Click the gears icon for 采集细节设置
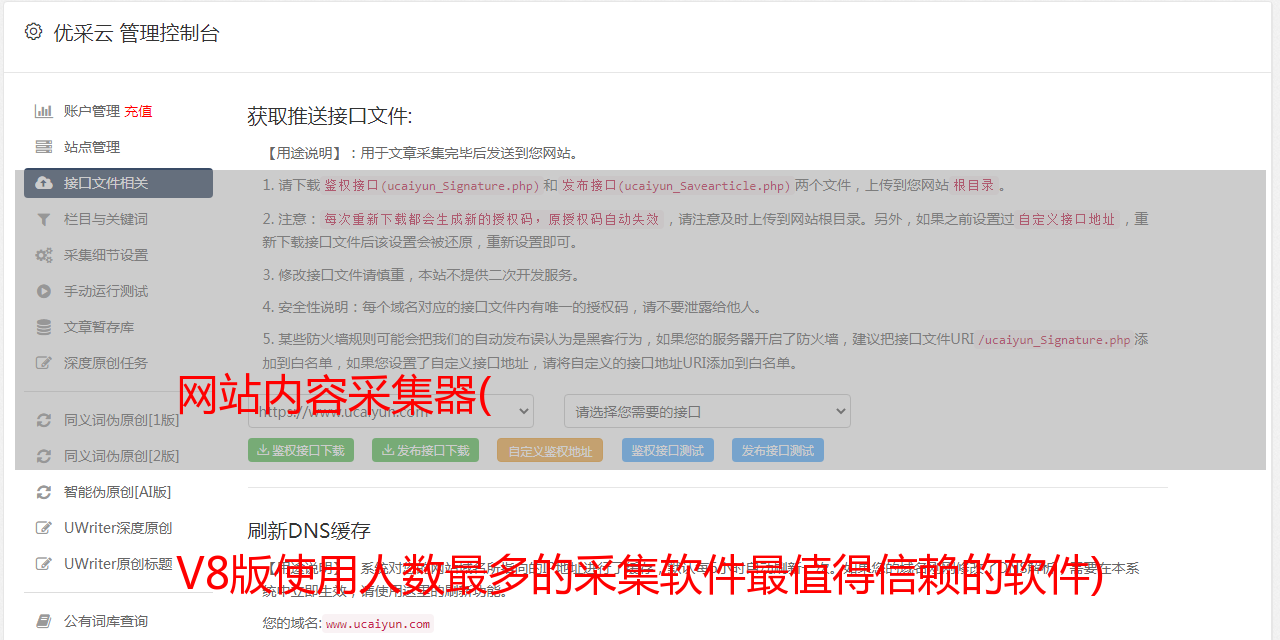 click(44, 255)
